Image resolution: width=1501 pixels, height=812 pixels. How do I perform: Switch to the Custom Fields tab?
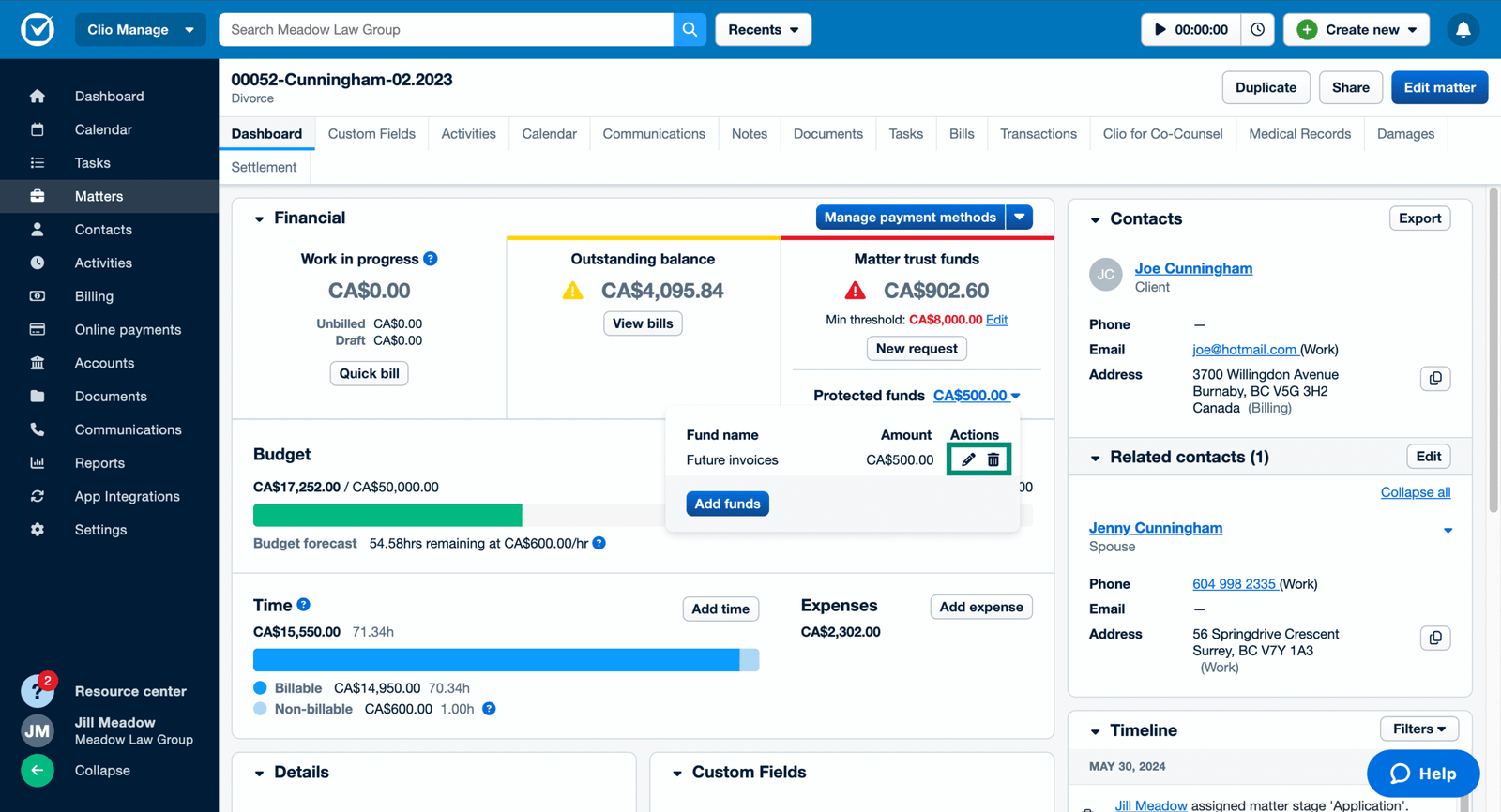(371, 133)
